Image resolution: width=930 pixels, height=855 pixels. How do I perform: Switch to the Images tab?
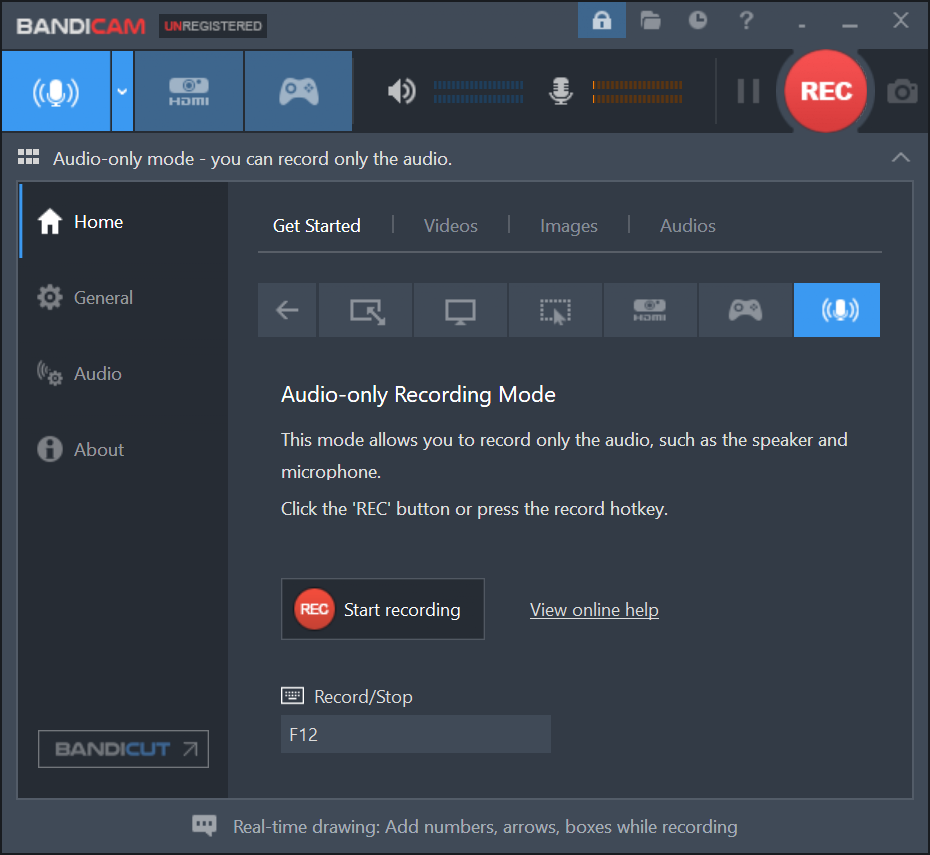point(569,226)
